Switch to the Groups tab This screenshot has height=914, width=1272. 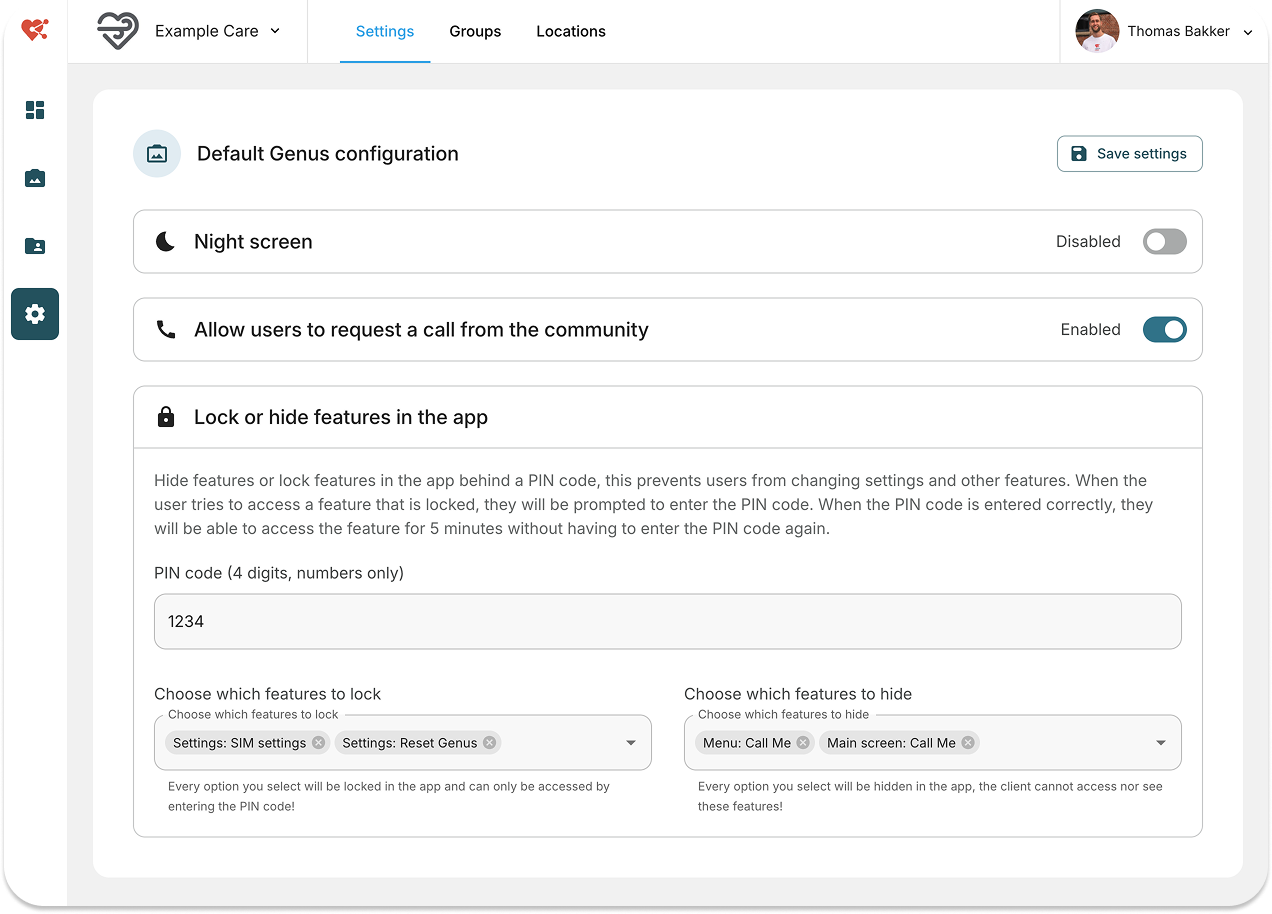[x=475, y=32]
